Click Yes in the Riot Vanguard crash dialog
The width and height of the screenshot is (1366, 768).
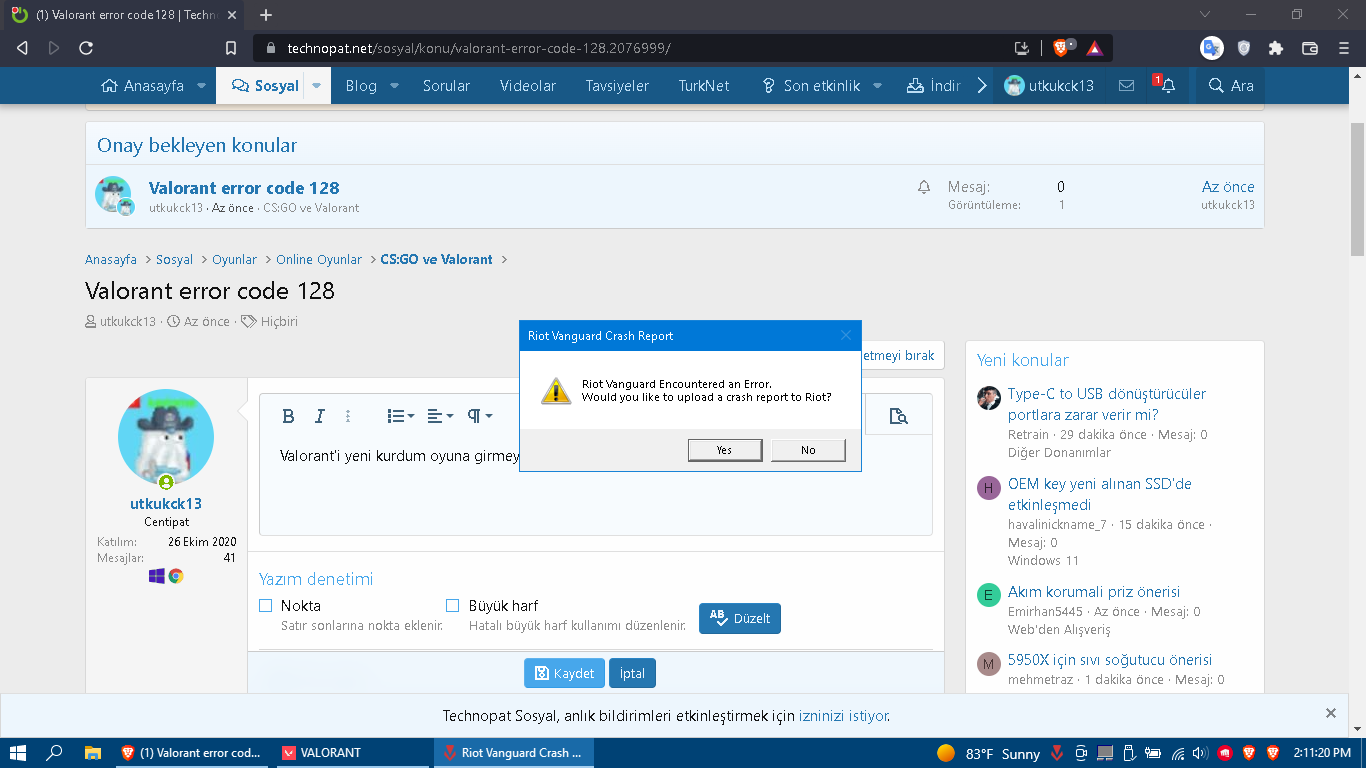(x=724, y=450)
